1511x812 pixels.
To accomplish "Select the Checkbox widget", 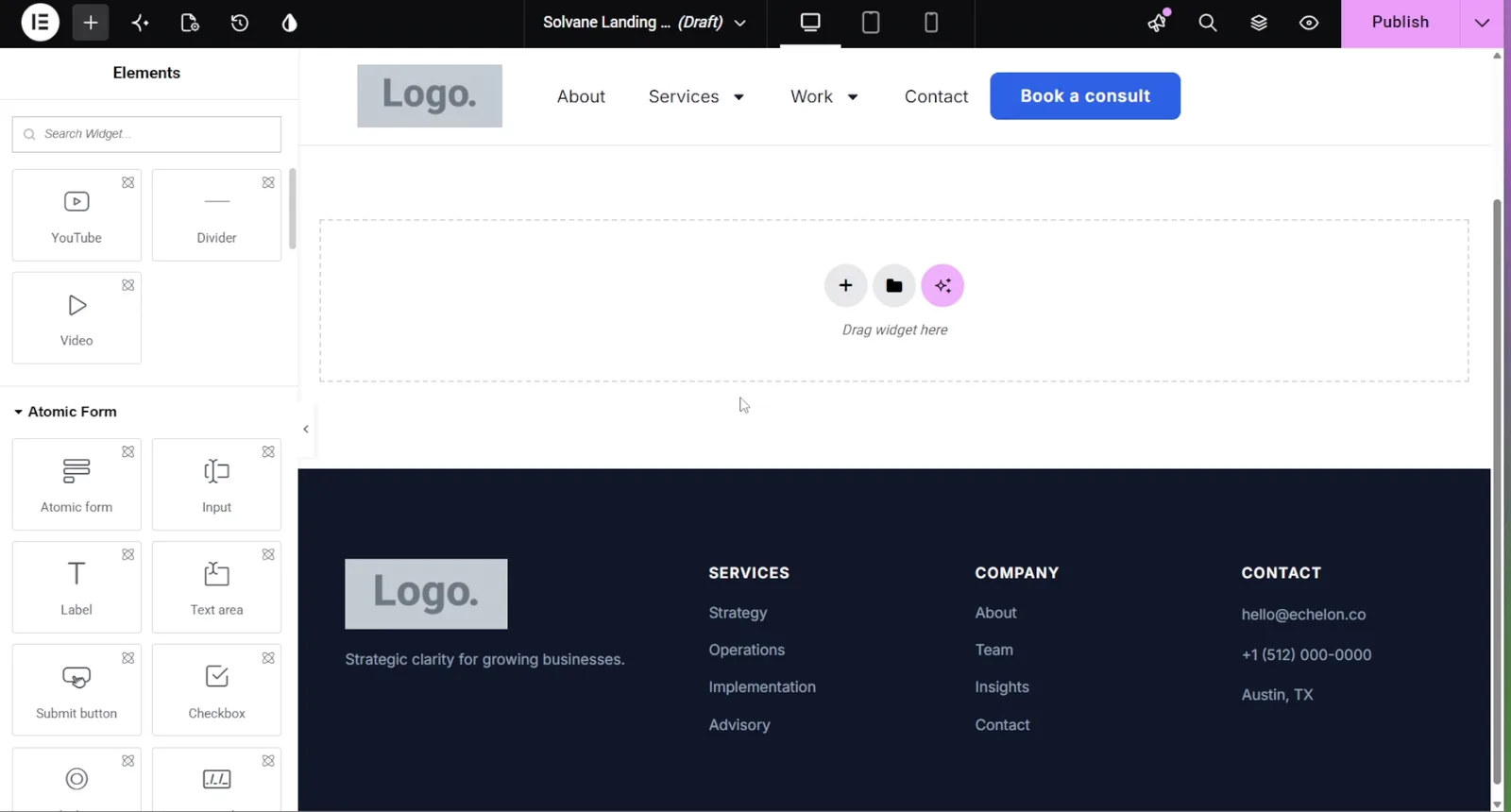I will (x=216, y=690).
